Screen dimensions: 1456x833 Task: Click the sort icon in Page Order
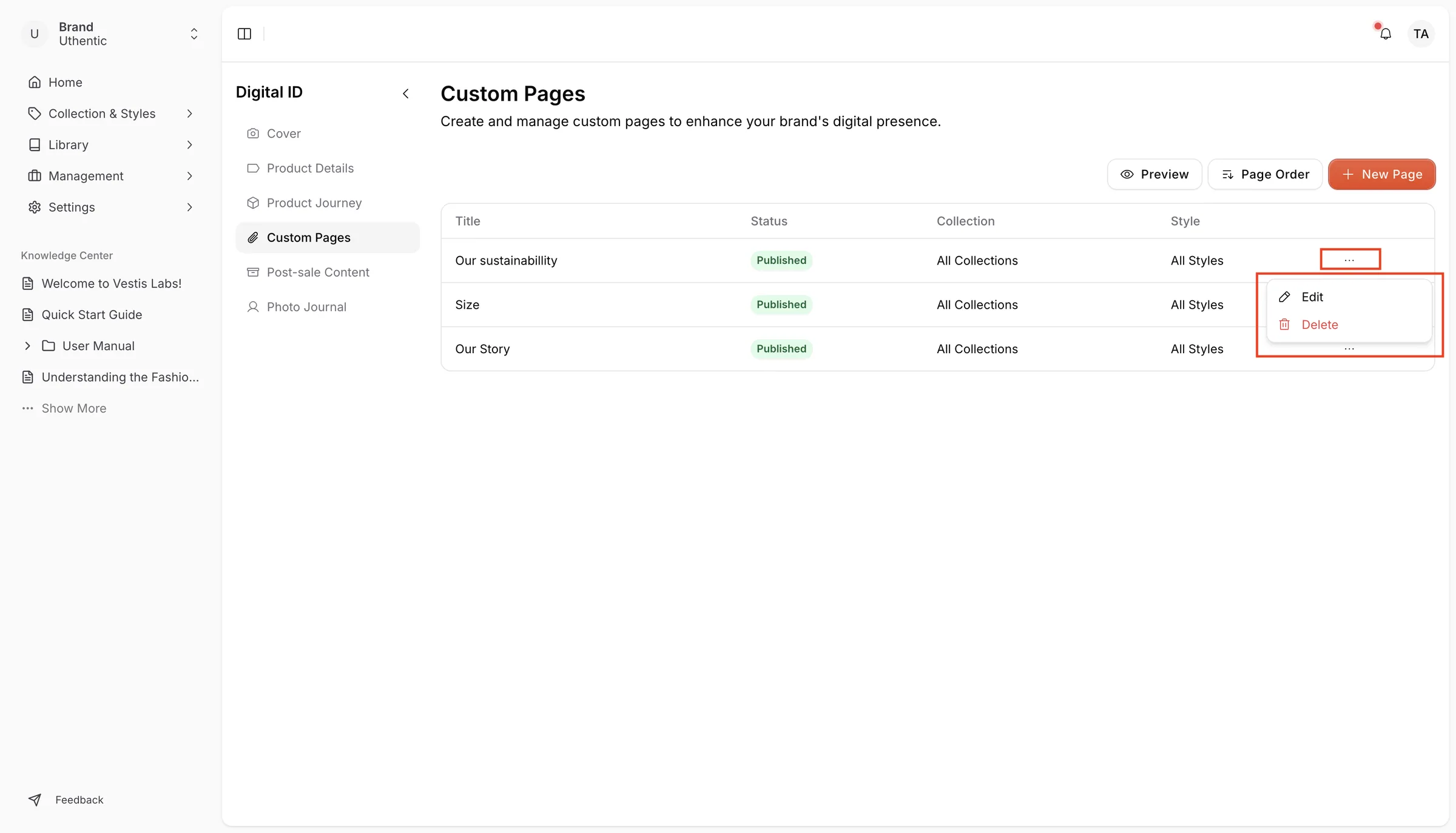(1227, 175)
